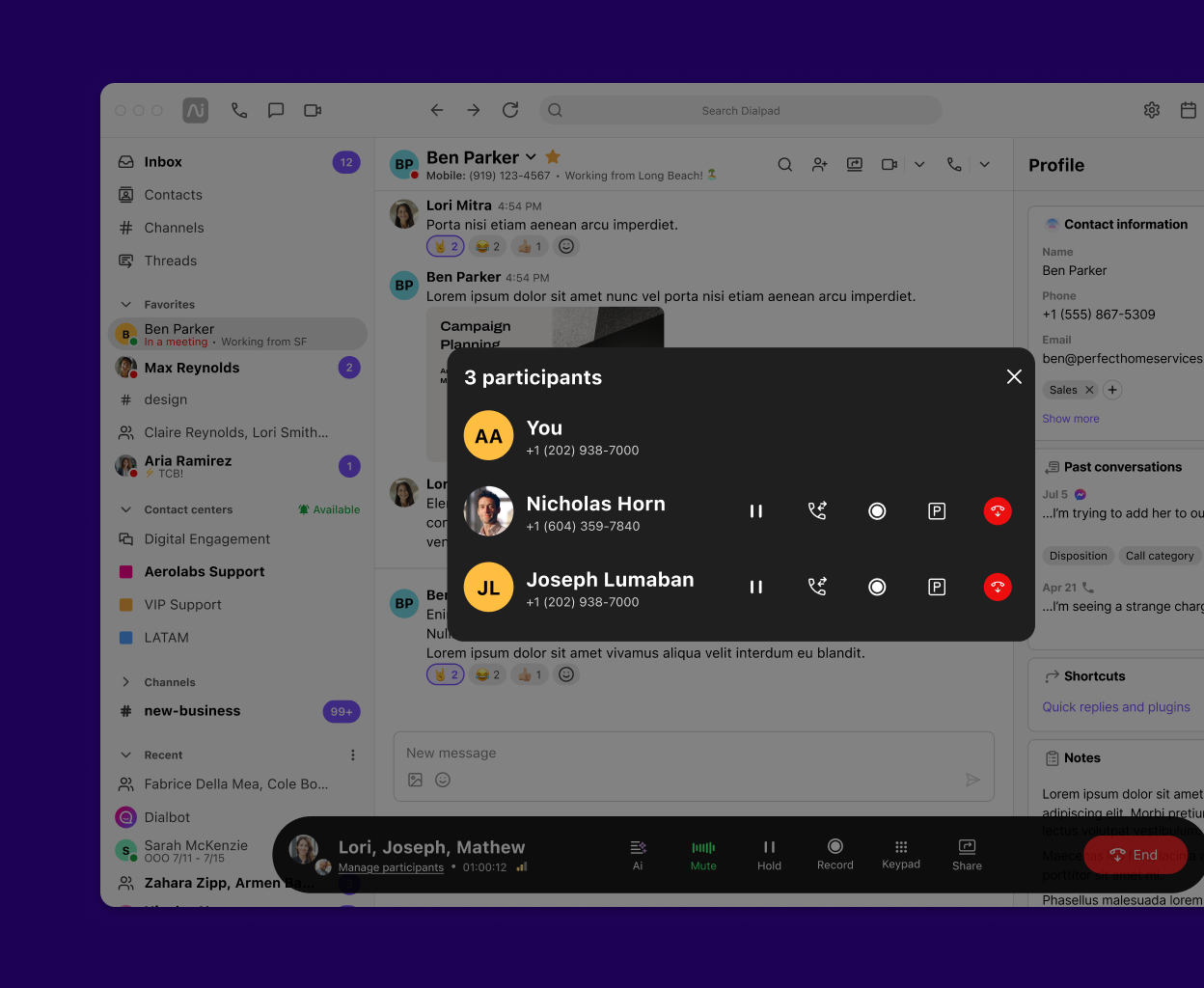The image size is (1204, 988).
Task: Share your screen from the call bar
Action: [966, 855]
